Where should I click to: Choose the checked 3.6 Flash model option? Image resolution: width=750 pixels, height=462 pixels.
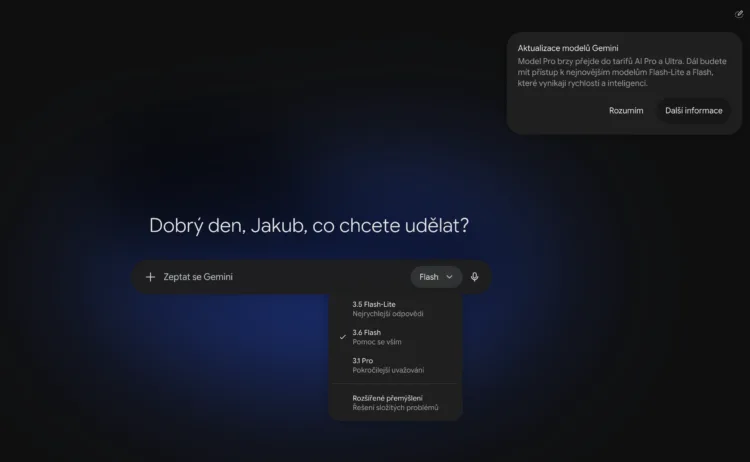point(396,337)
